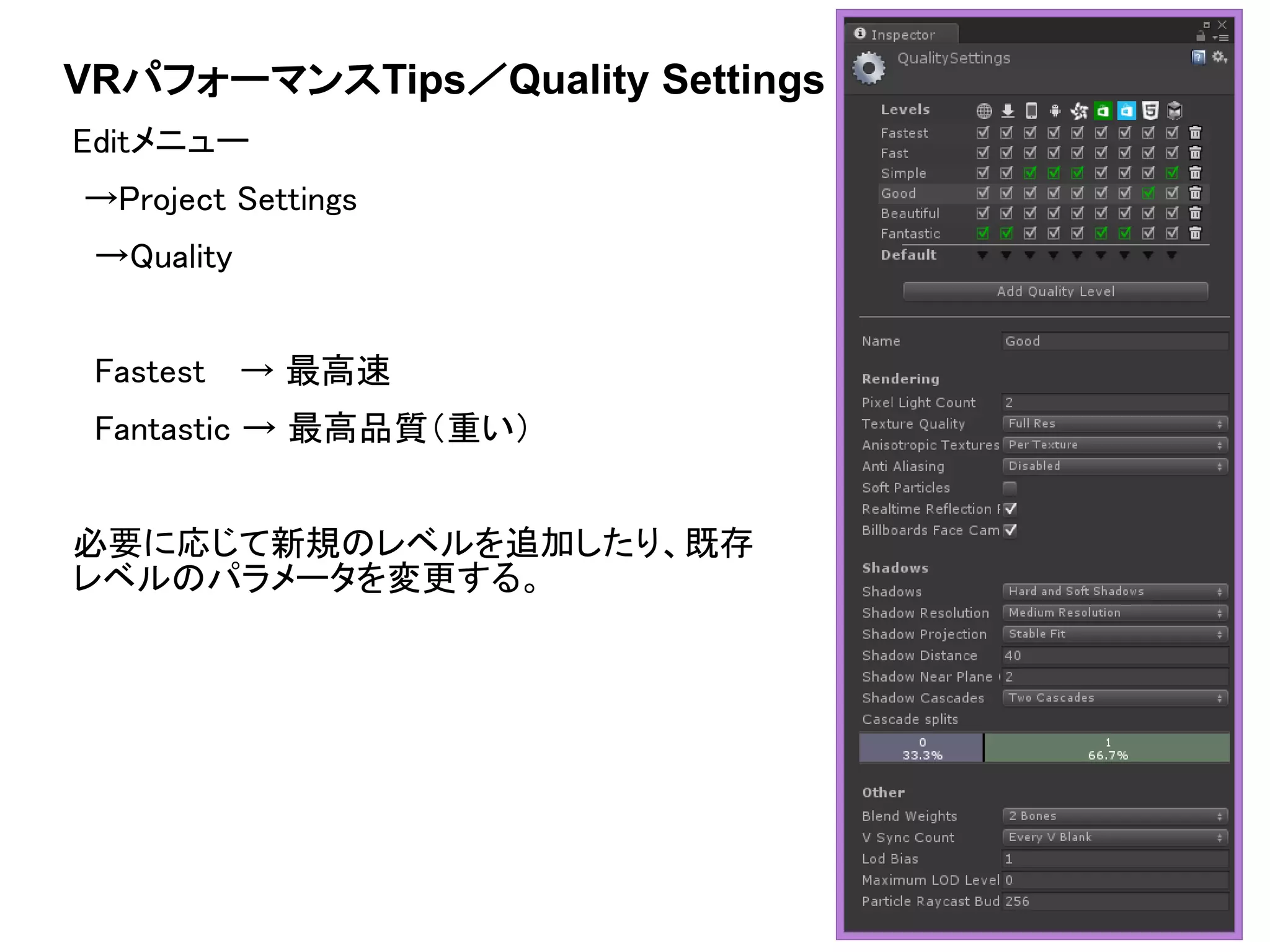Click the iPhone platform icon in Levels

click(1031, 111)
